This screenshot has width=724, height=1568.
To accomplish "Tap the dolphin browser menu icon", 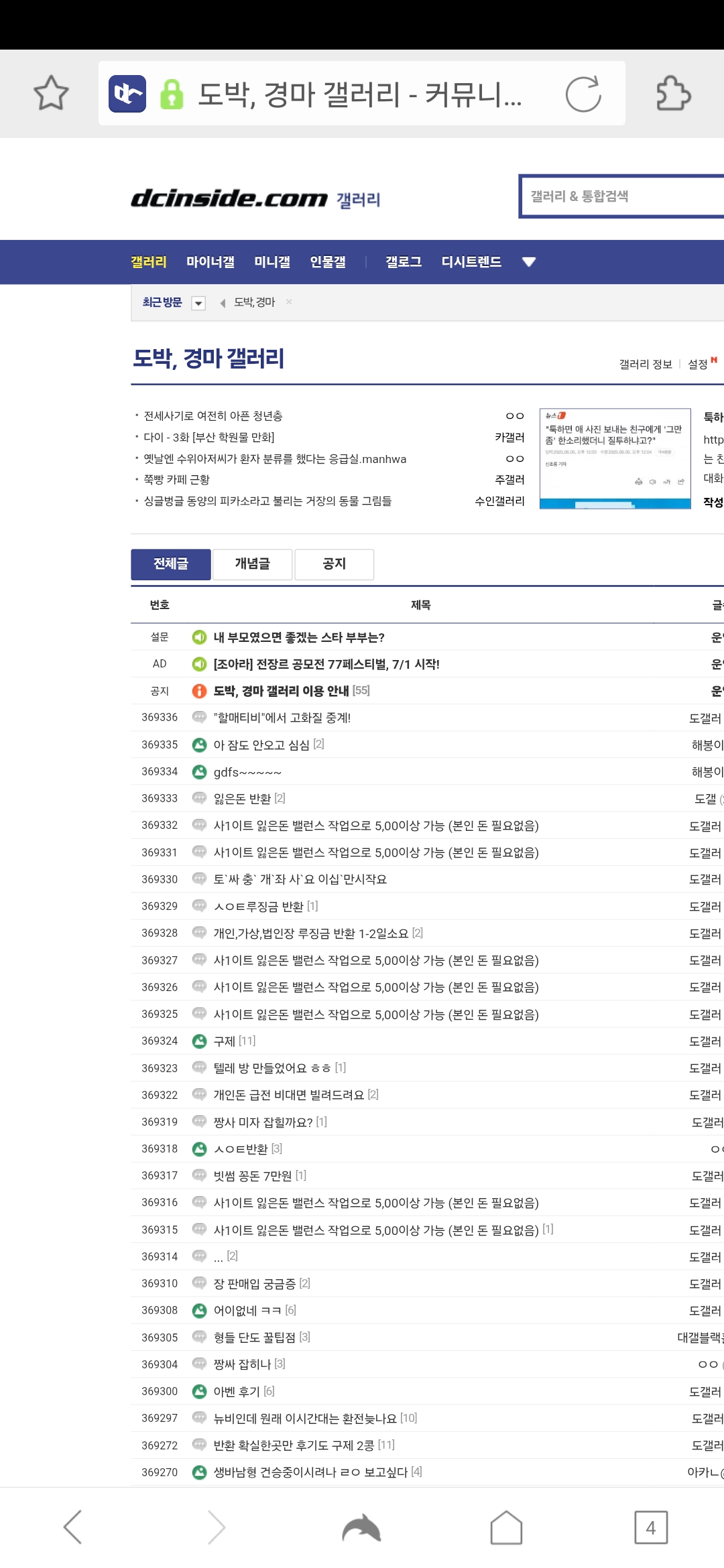I will (x=361, y=1527).
